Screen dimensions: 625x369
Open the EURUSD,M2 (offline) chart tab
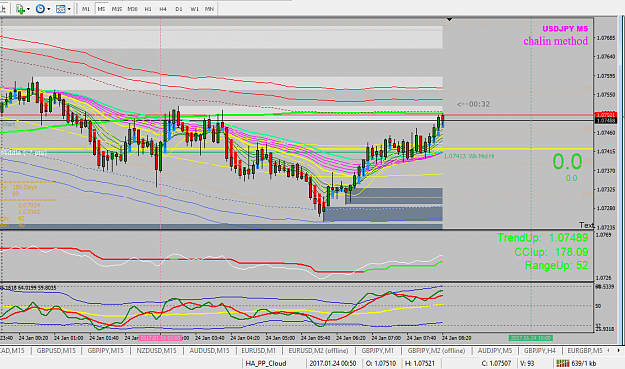318,351
